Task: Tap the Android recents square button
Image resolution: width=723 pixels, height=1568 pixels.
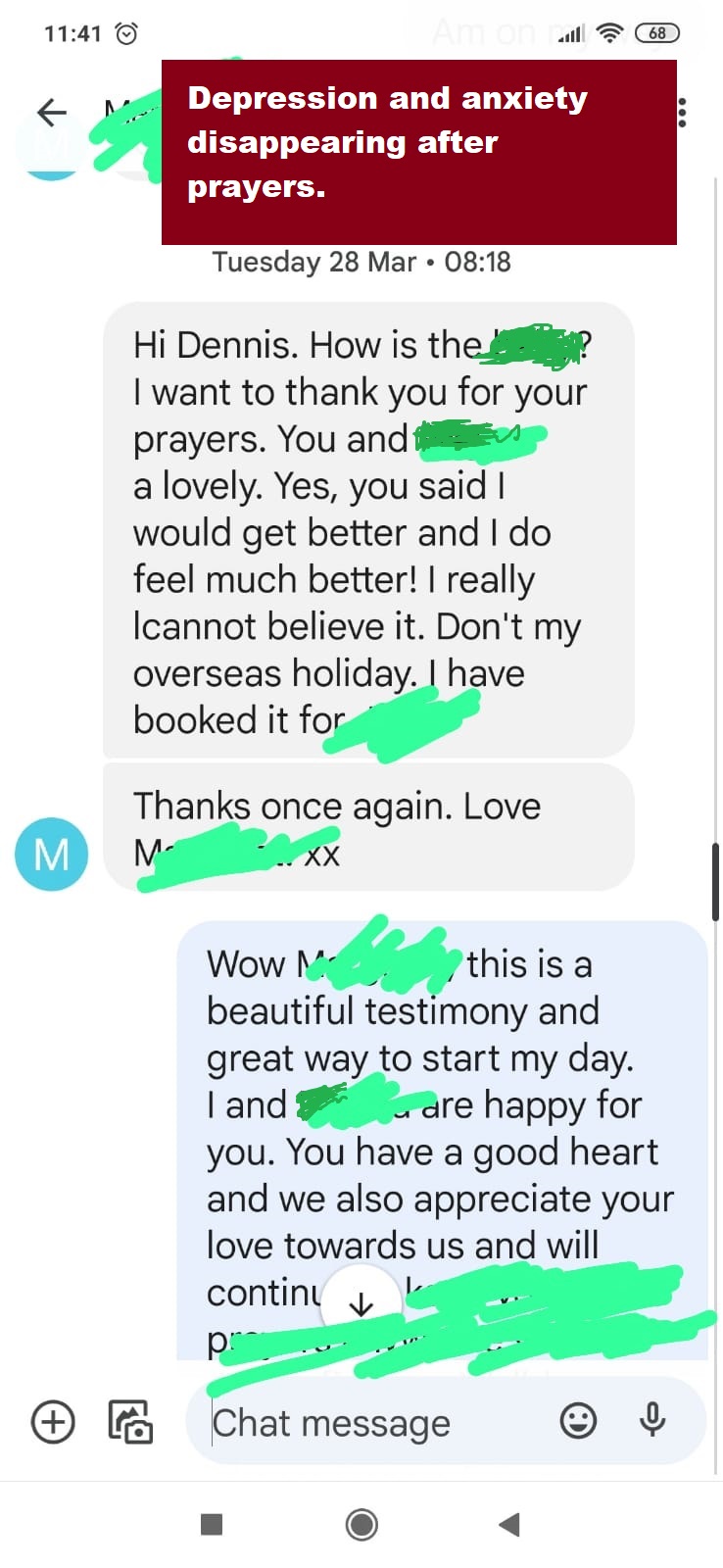Action: [212, 1524]
